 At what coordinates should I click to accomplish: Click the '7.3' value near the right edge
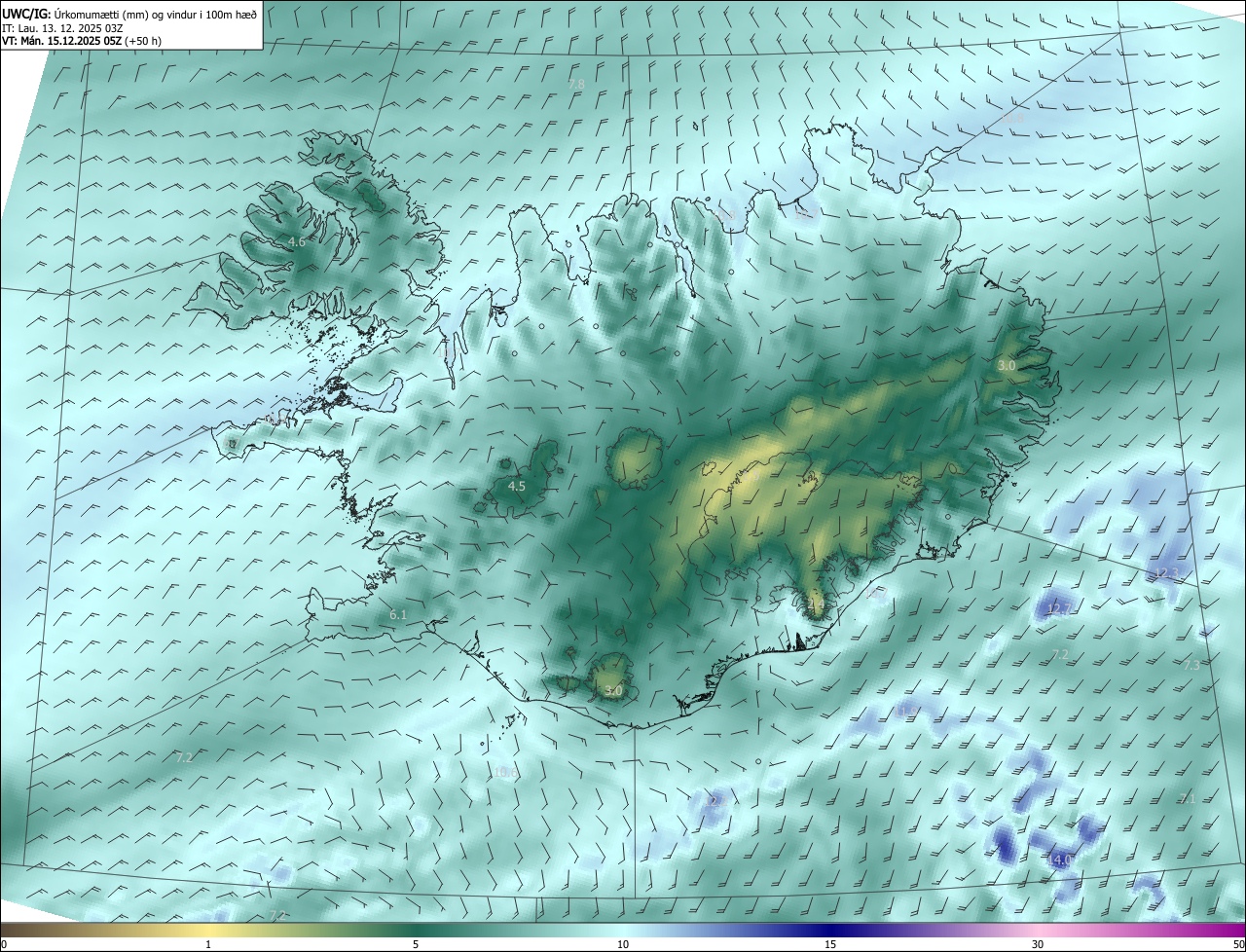click(x=1191, y=664)
